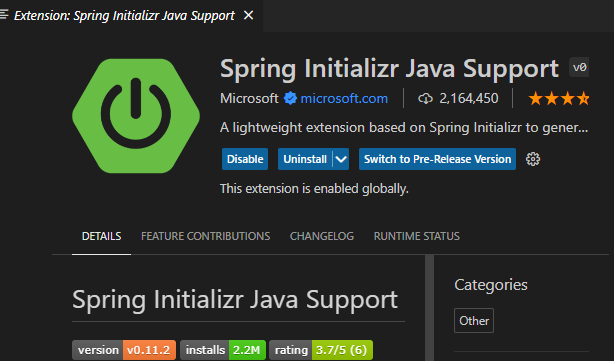
Task: Switch to Pre-Release Version
Action: pos(437,159)
